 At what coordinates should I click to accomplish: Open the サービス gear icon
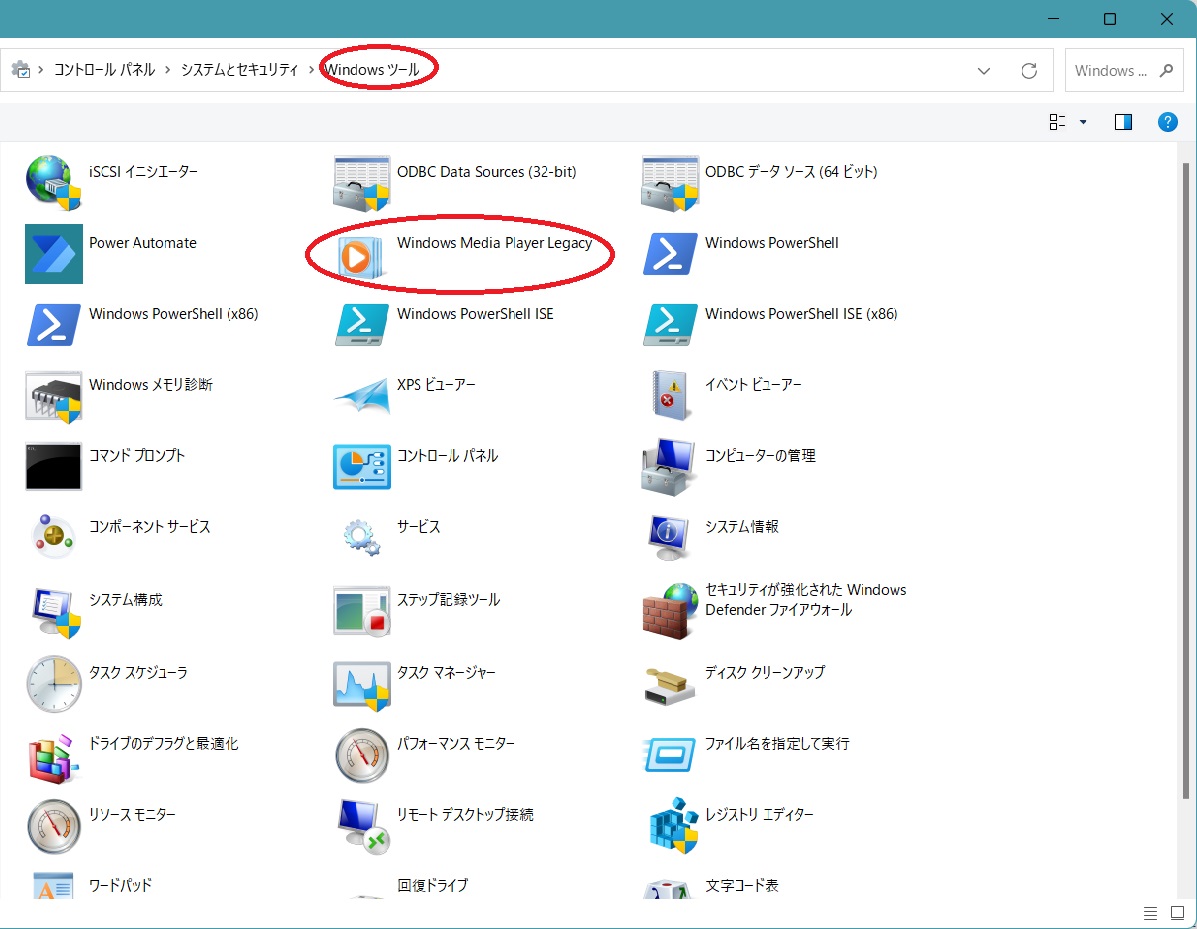click(x=361, y=538)
